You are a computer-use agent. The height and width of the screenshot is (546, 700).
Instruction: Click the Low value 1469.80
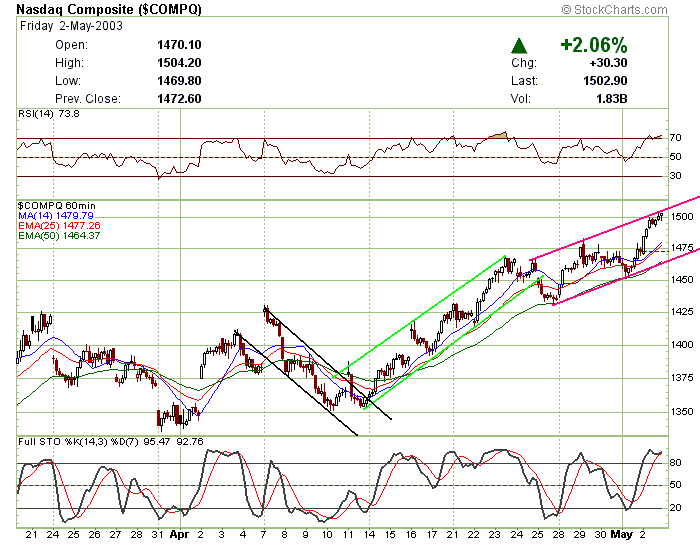point(179,80)
